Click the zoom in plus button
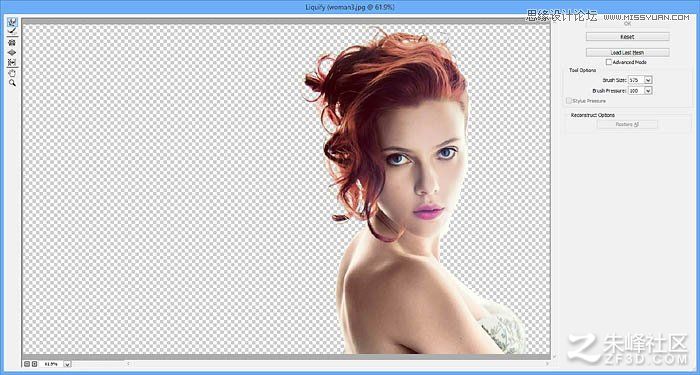The width and height of the screenshot is (700, 375). pos(34,364)
